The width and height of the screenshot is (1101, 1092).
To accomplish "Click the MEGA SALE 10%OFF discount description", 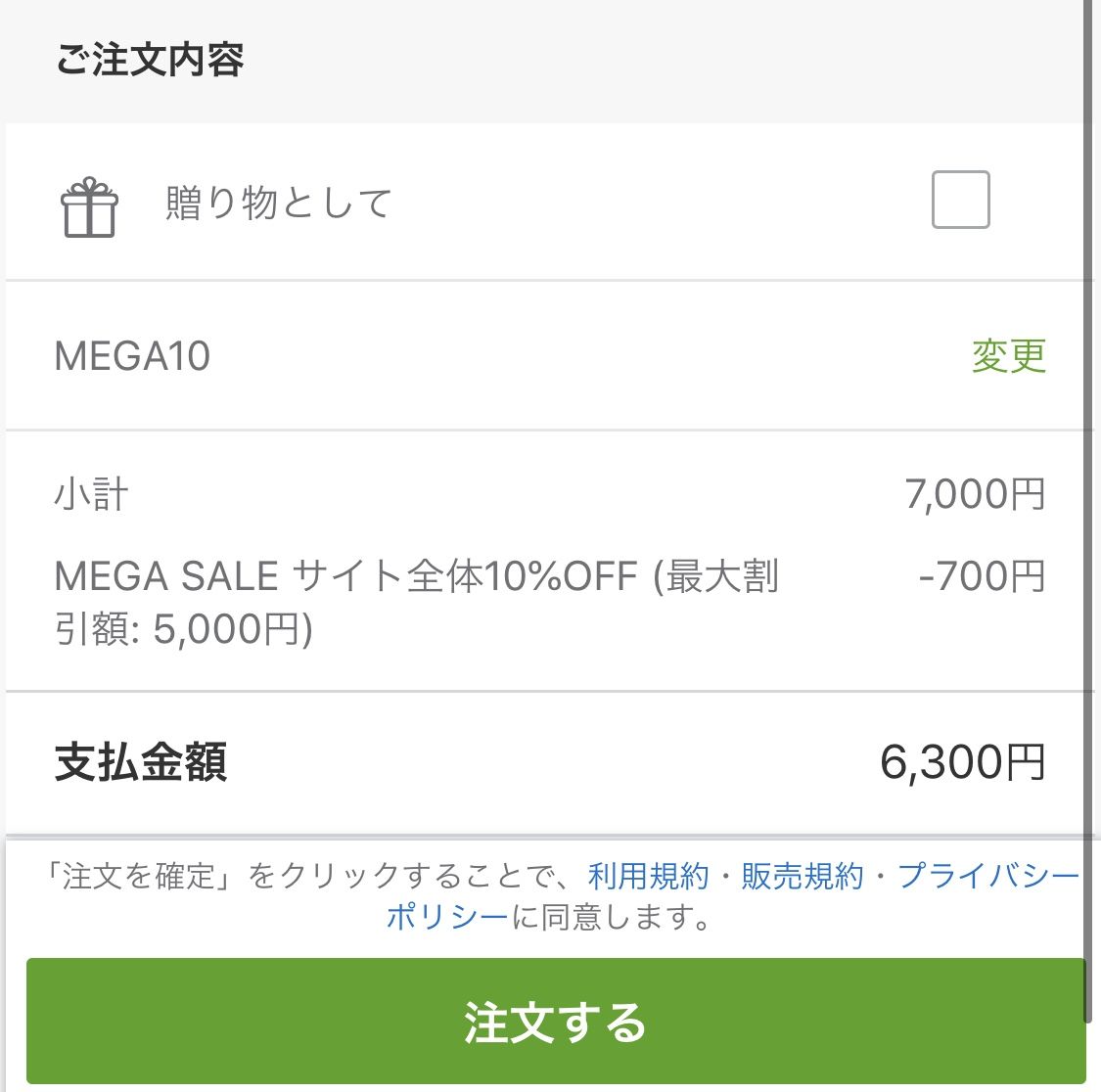I will [416, 602].
